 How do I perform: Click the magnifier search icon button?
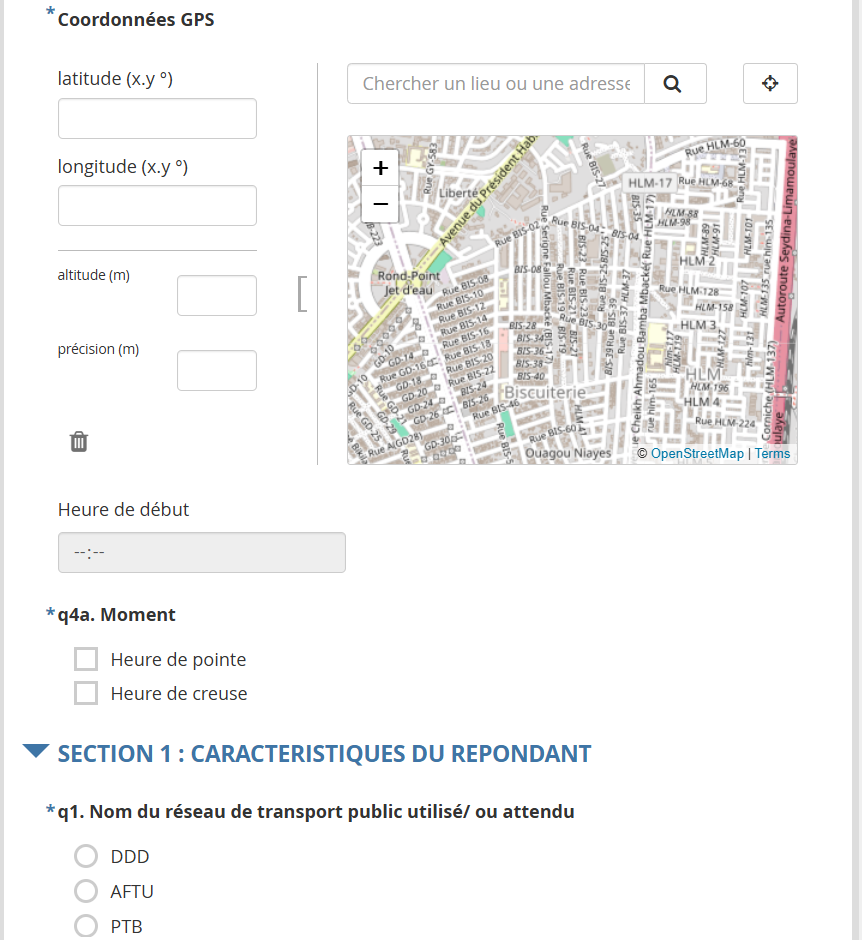coord(674,84)
